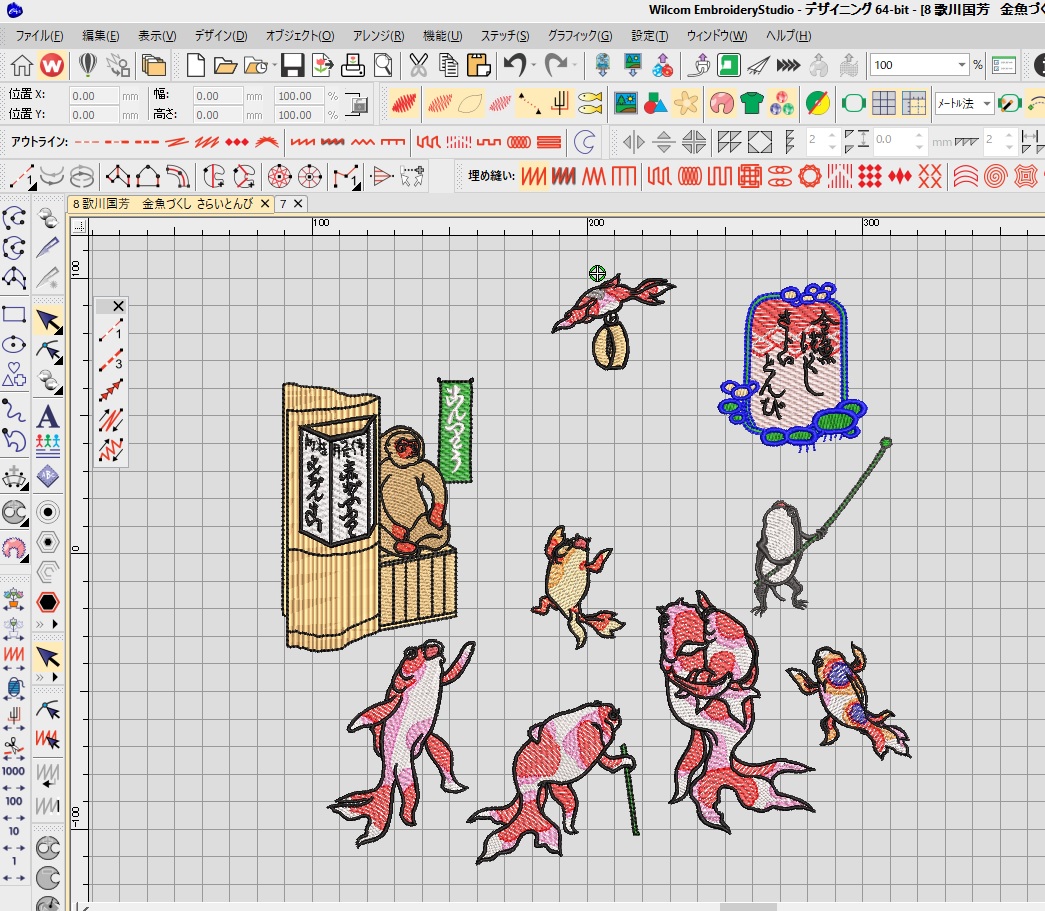Close the floating stitch angle tool palette
Viewport: 1045px width, 911px height.
pos(119,306)
